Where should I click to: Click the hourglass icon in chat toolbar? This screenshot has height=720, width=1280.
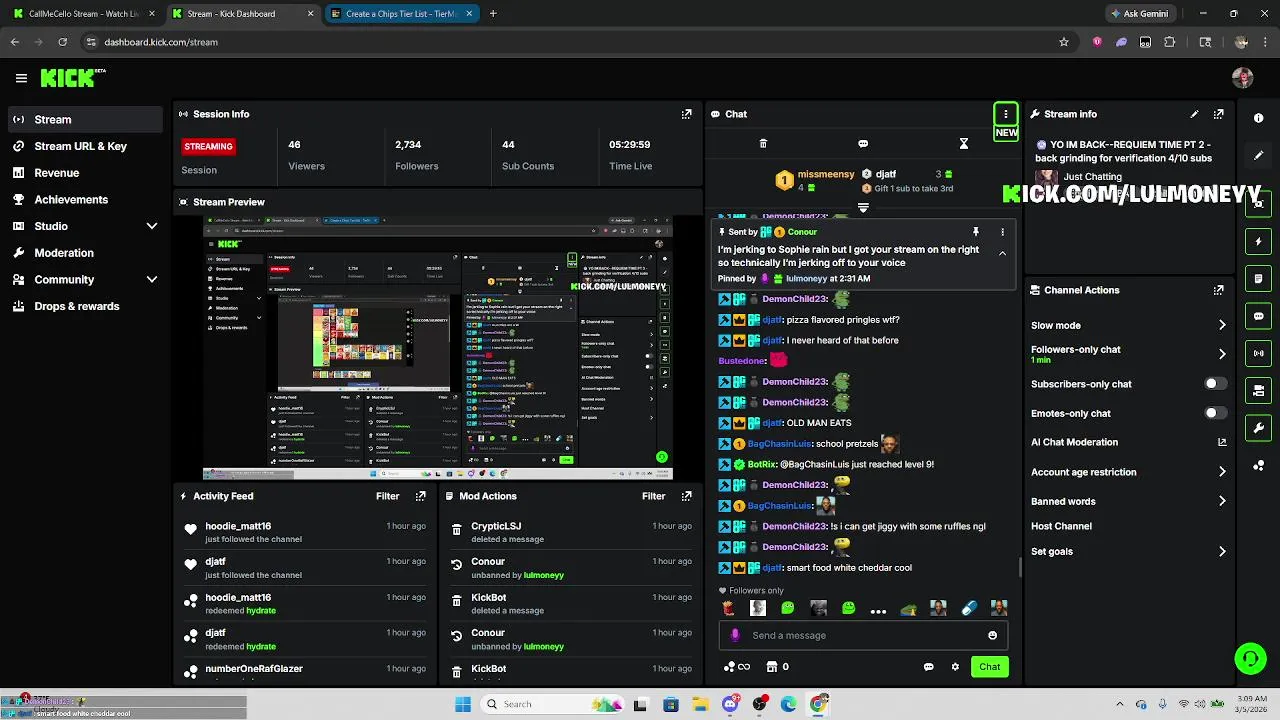[x=964, y=144]
